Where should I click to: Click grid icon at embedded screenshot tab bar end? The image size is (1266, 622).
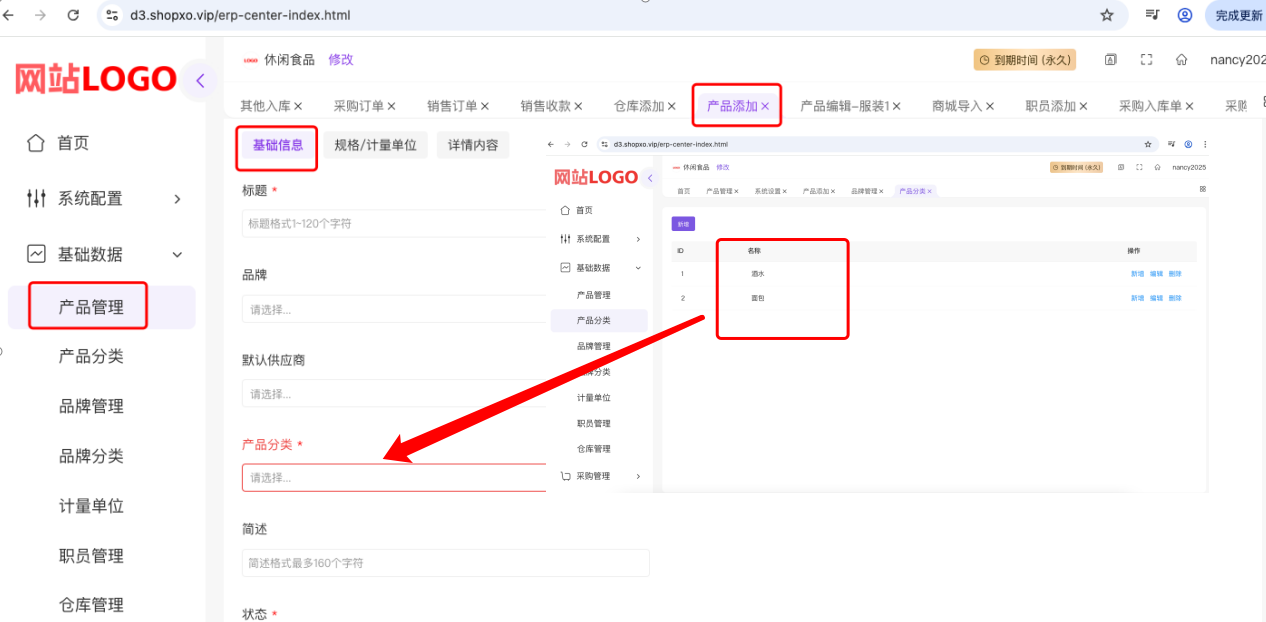pyautogui.click(x=1202, y=189)
